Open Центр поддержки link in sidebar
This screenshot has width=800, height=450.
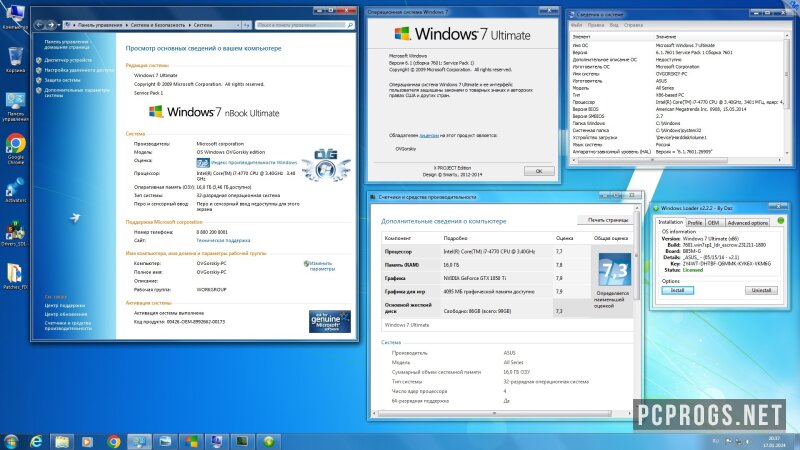click(64, 306)
